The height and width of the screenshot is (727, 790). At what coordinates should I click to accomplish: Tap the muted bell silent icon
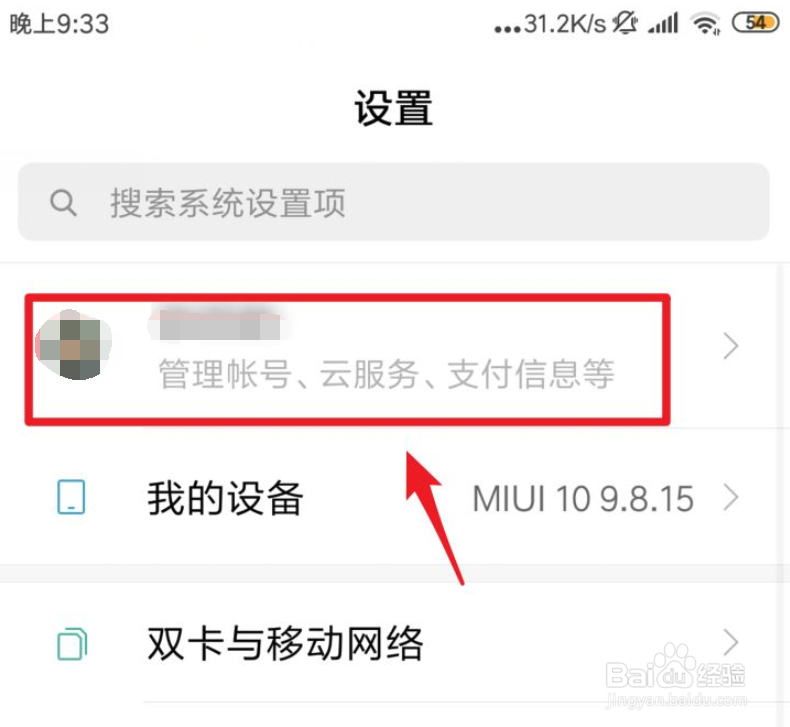pos(625,23)
